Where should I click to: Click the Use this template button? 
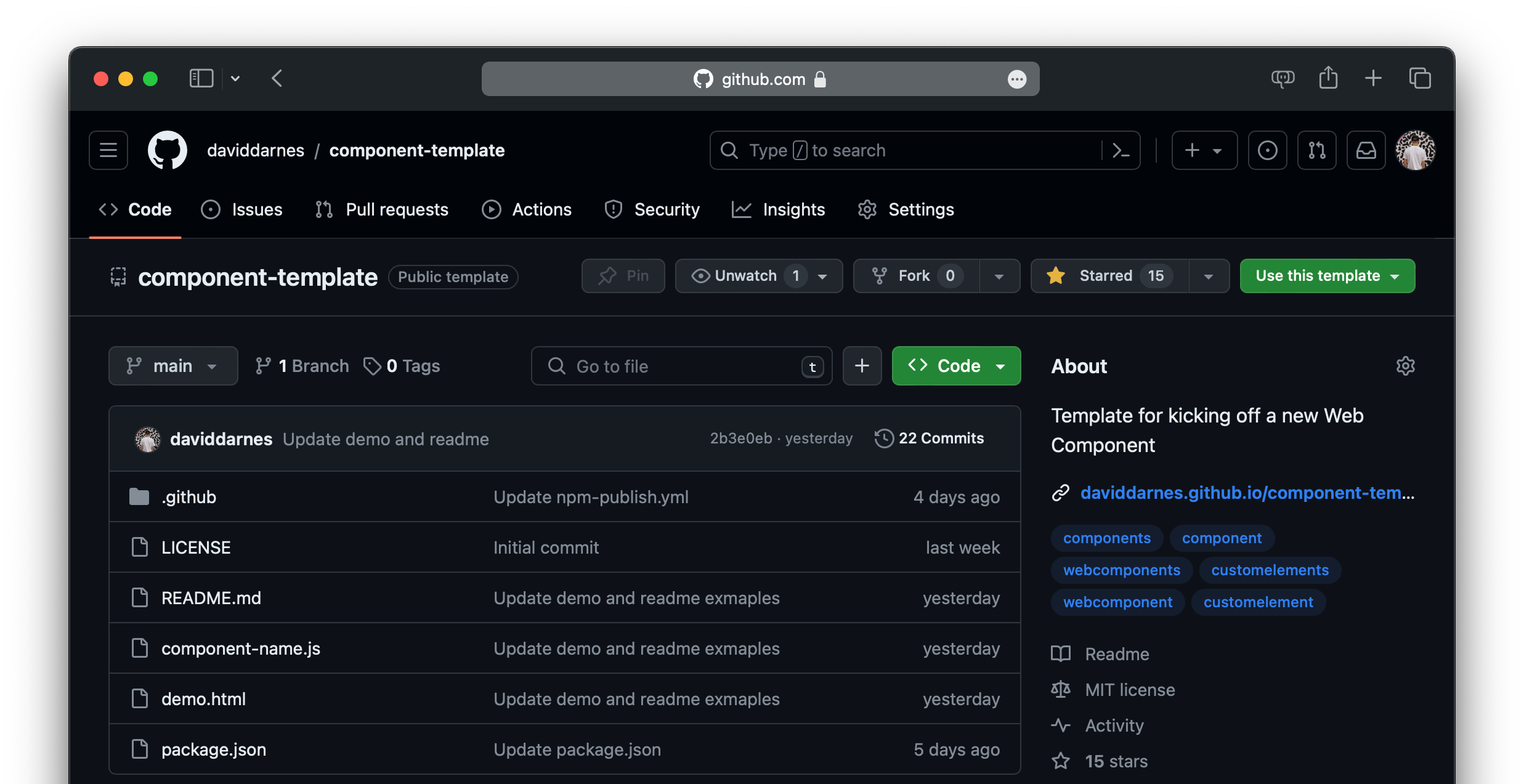click(1327, 276)
